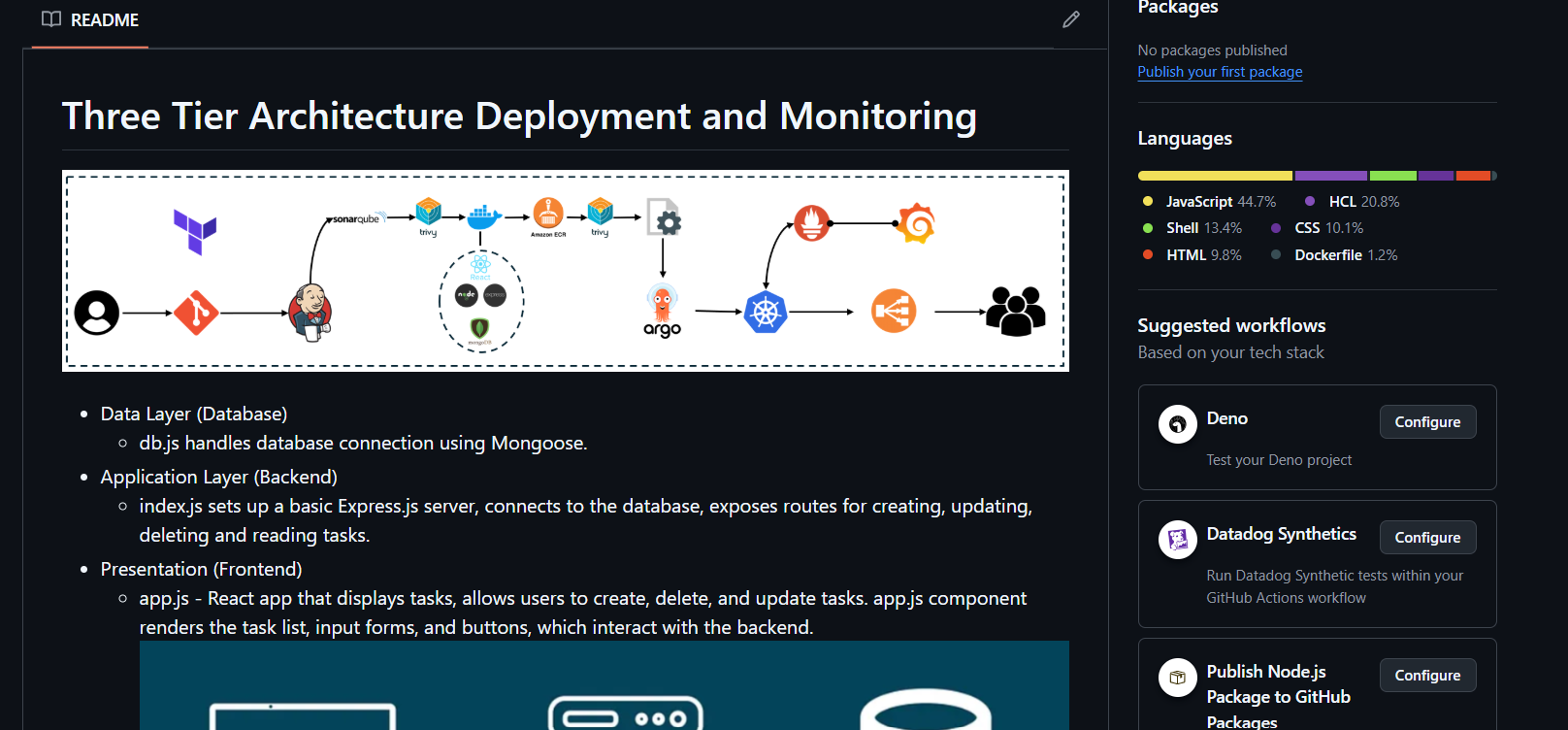Select the CSS language link
This screenshot has height=730, width=1568.
pos(1327,228)
